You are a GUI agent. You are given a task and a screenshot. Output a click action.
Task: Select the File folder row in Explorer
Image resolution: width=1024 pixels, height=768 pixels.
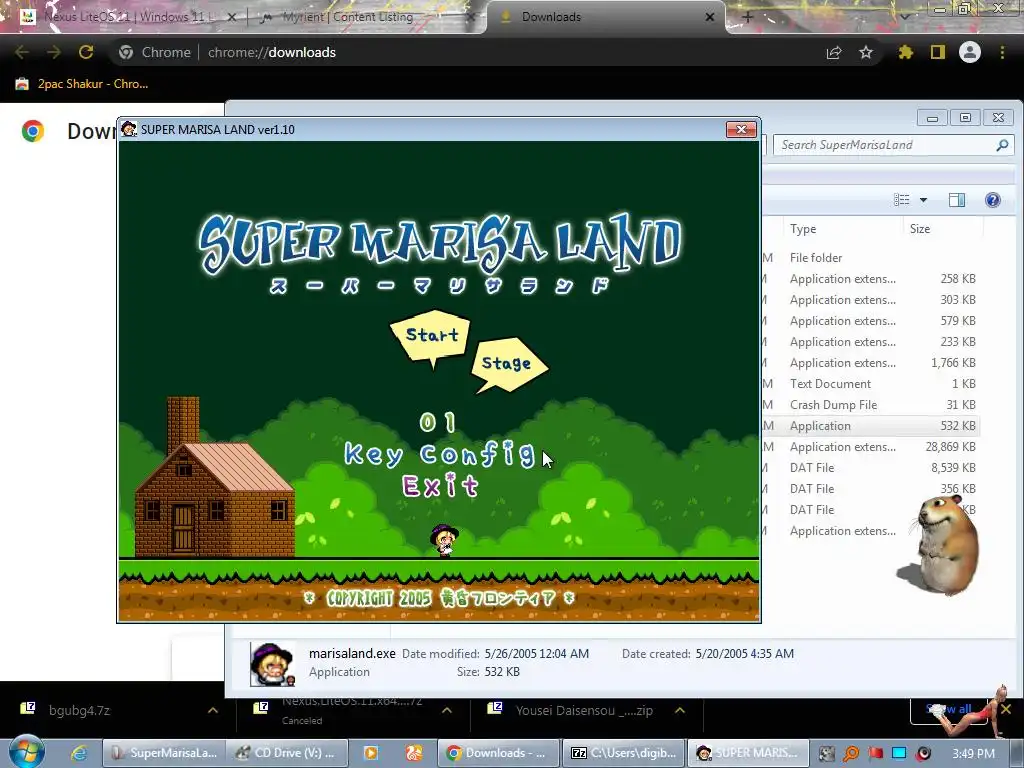click(x=872, y=257)
